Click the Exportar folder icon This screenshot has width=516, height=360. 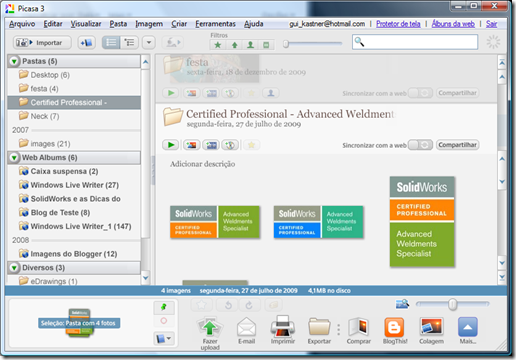[x=319, y=327]
